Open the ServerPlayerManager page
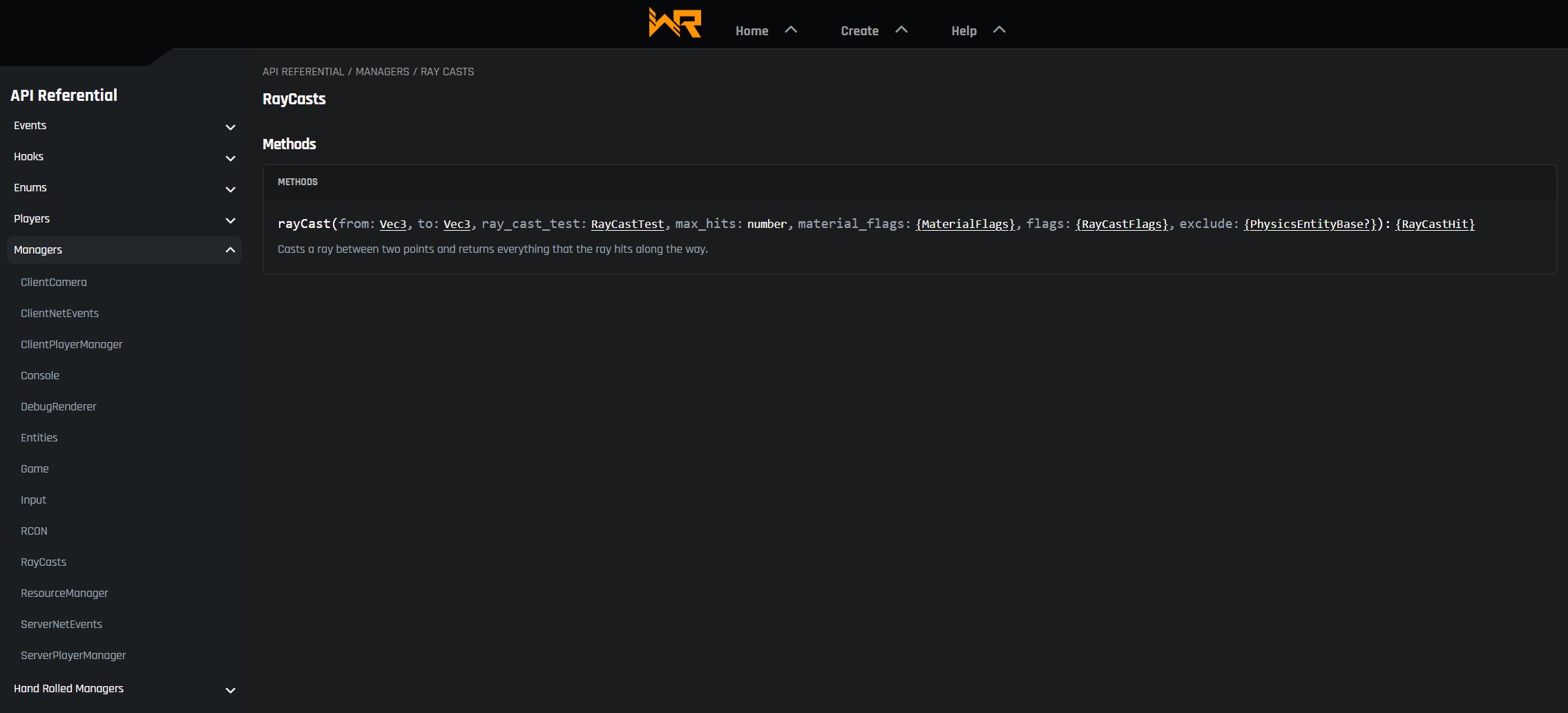 (73, 656)
